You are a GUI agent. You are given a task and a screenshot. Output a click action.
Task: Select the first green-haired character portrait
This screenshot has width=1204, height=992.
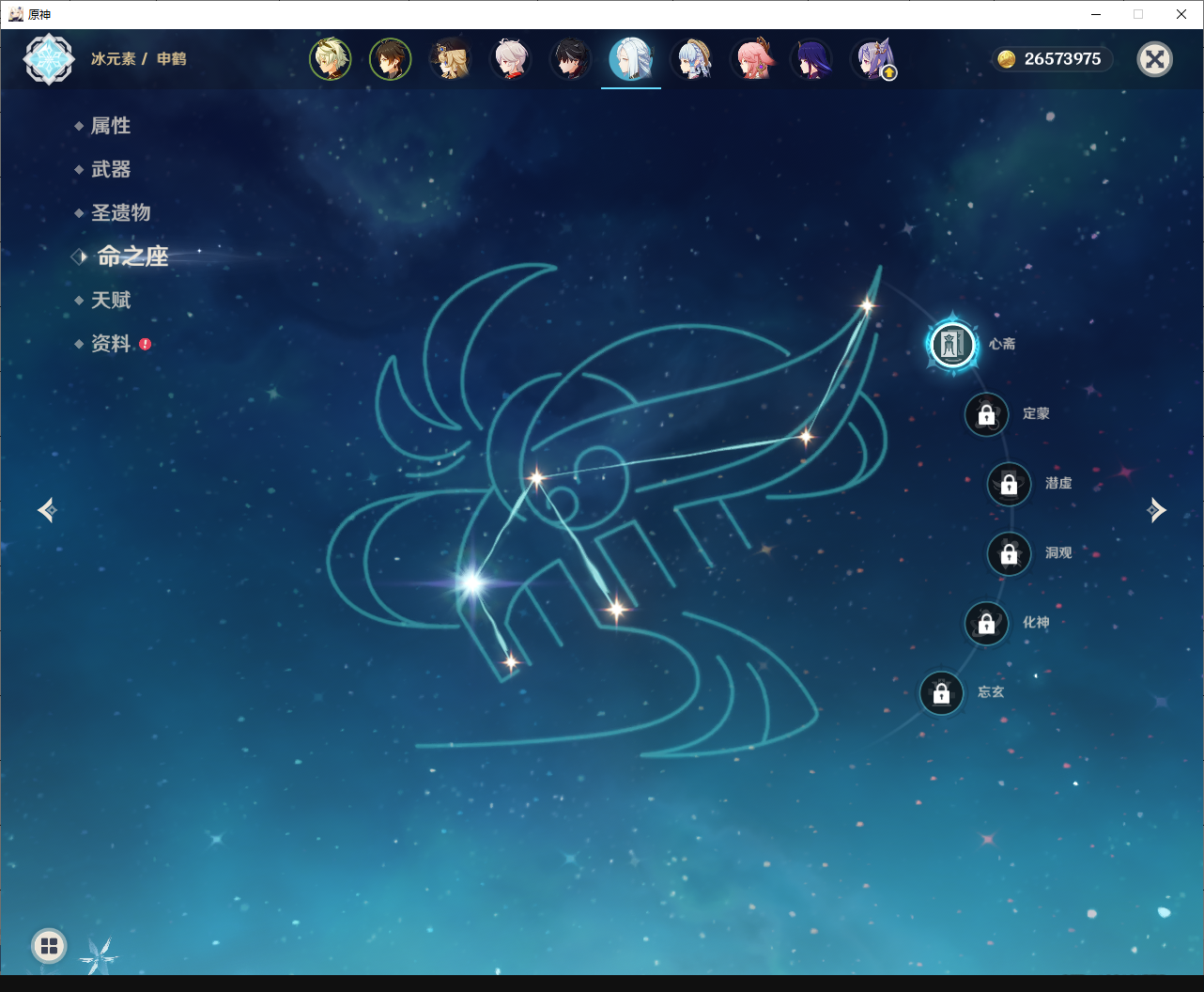330,59
